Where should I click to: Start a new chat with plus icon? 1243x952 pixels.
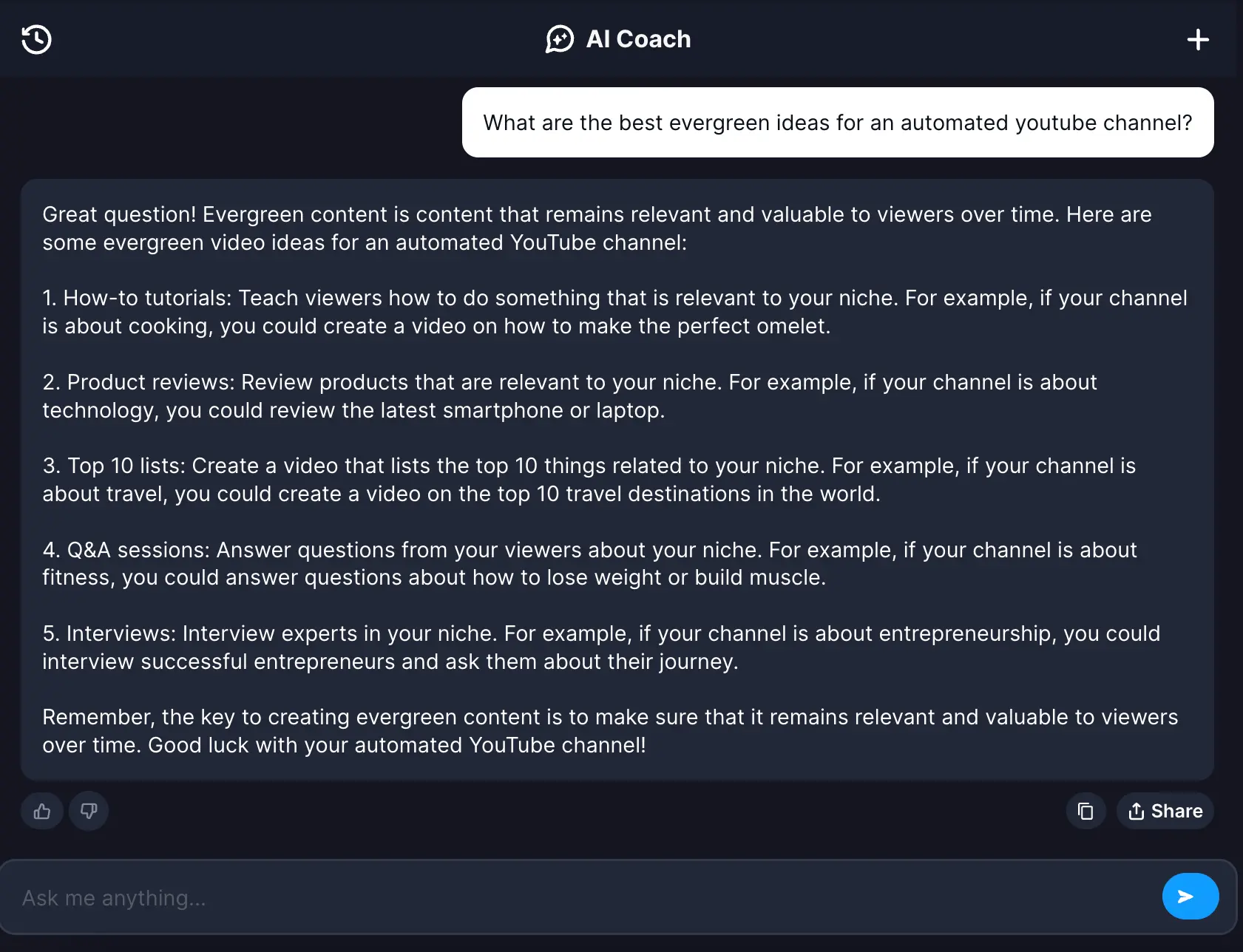pos(1198,39)
